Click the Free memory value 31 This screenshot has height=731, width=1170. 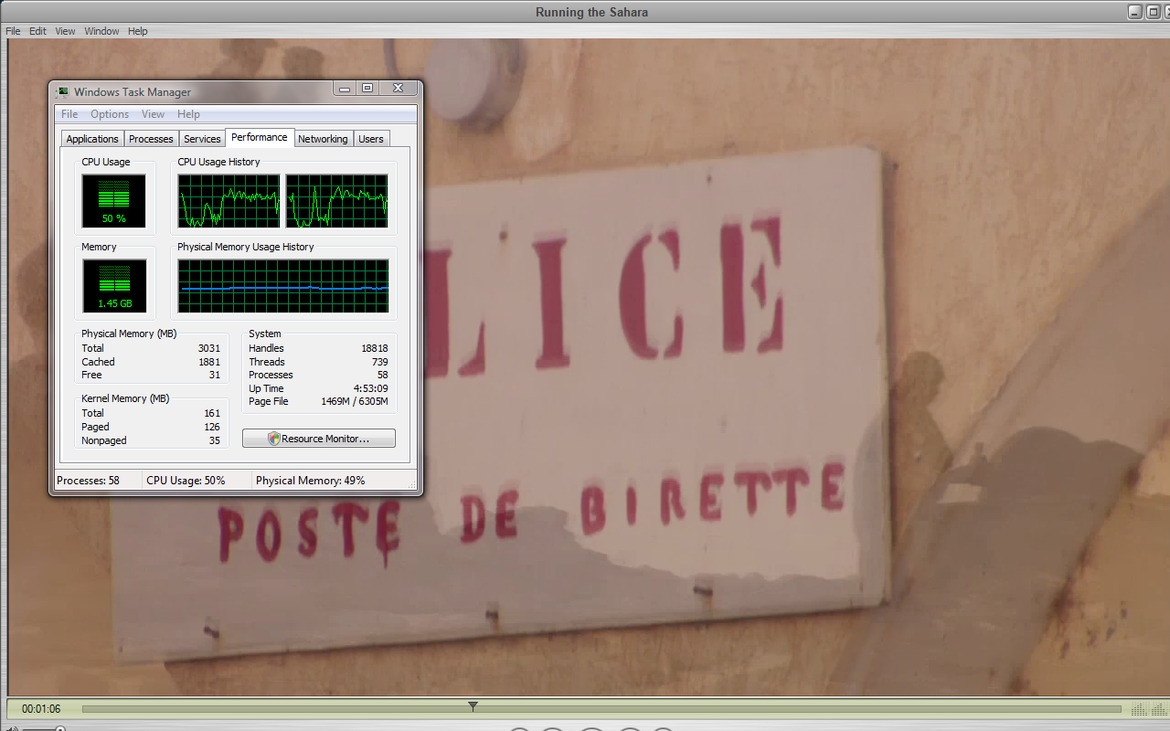pyautogui.click(x=215, y=375)
